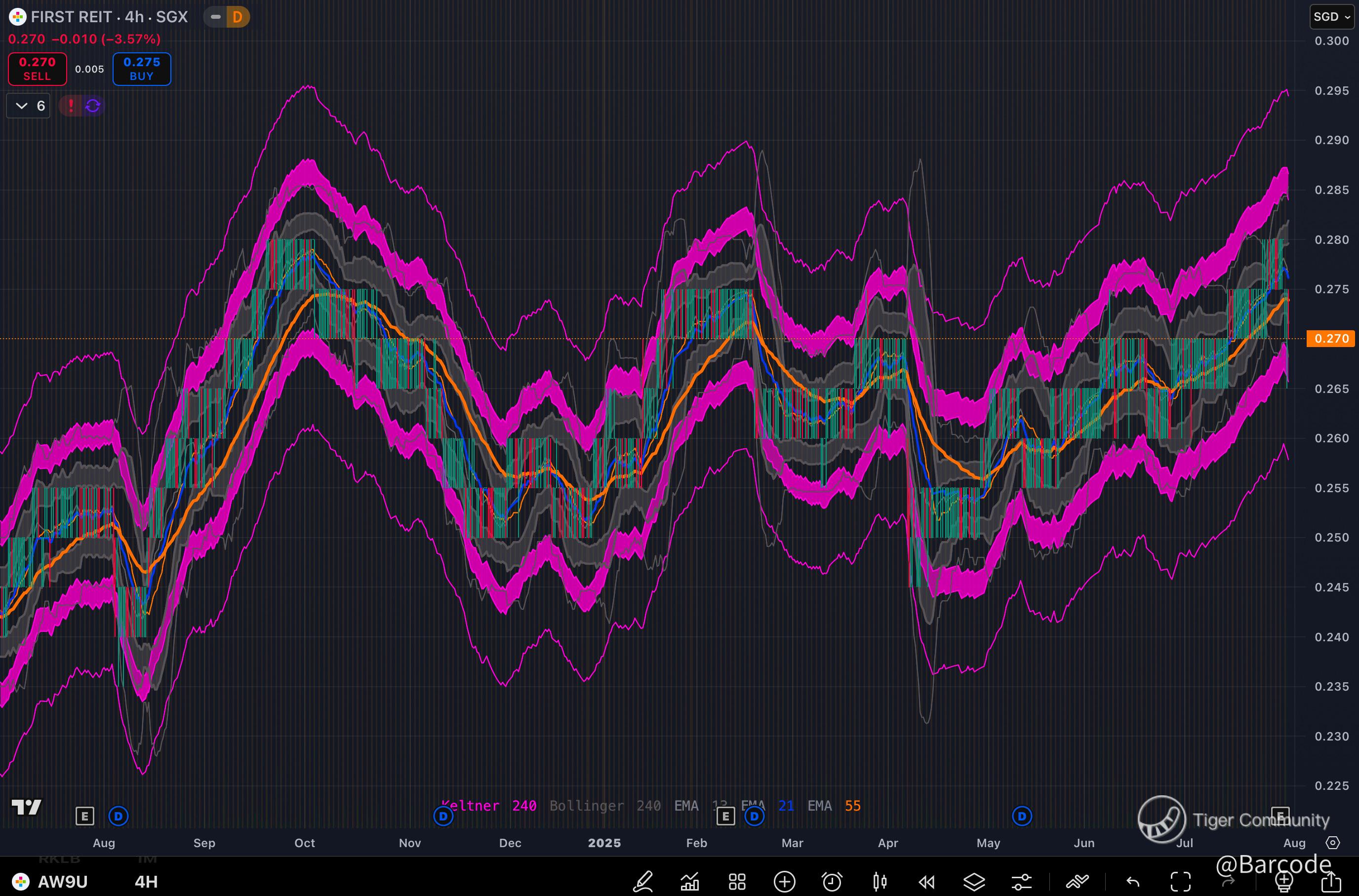The image size is (1359, 896).
Task: Toggle the red exclamation warning indicator
Action: click(x=71, y=106)
